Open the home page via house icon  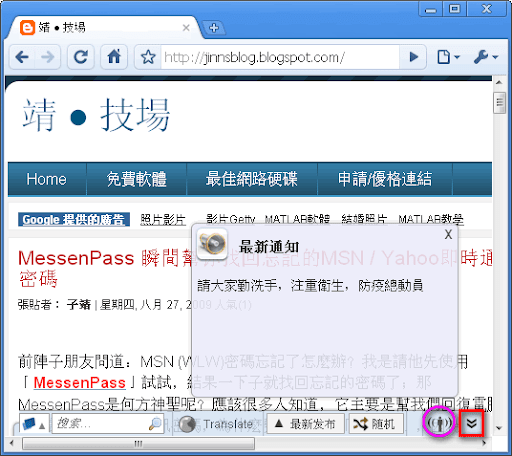click(x=114, y=57)
